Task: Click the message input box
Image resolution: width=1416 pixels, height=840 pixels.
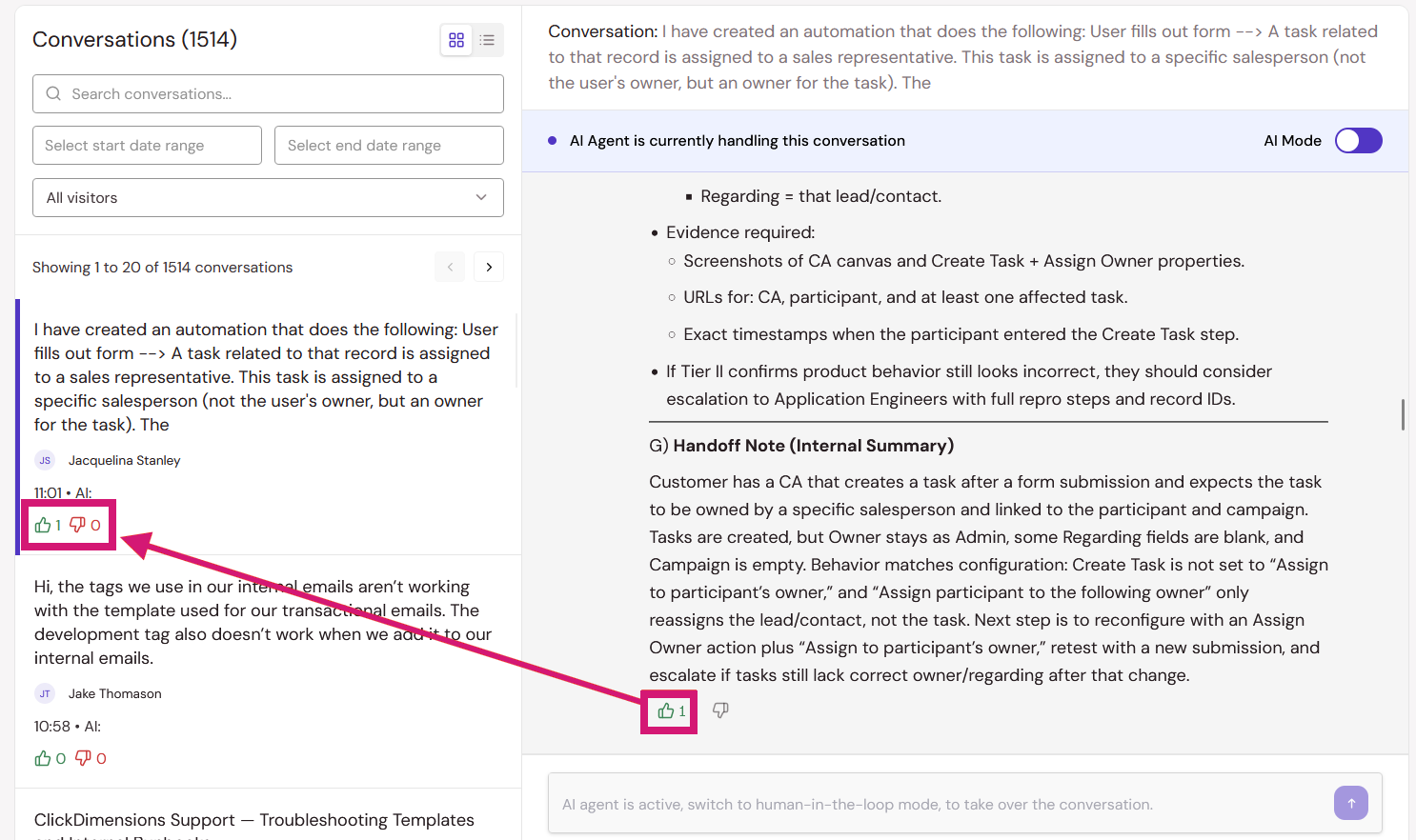Action: click(939, 804)
